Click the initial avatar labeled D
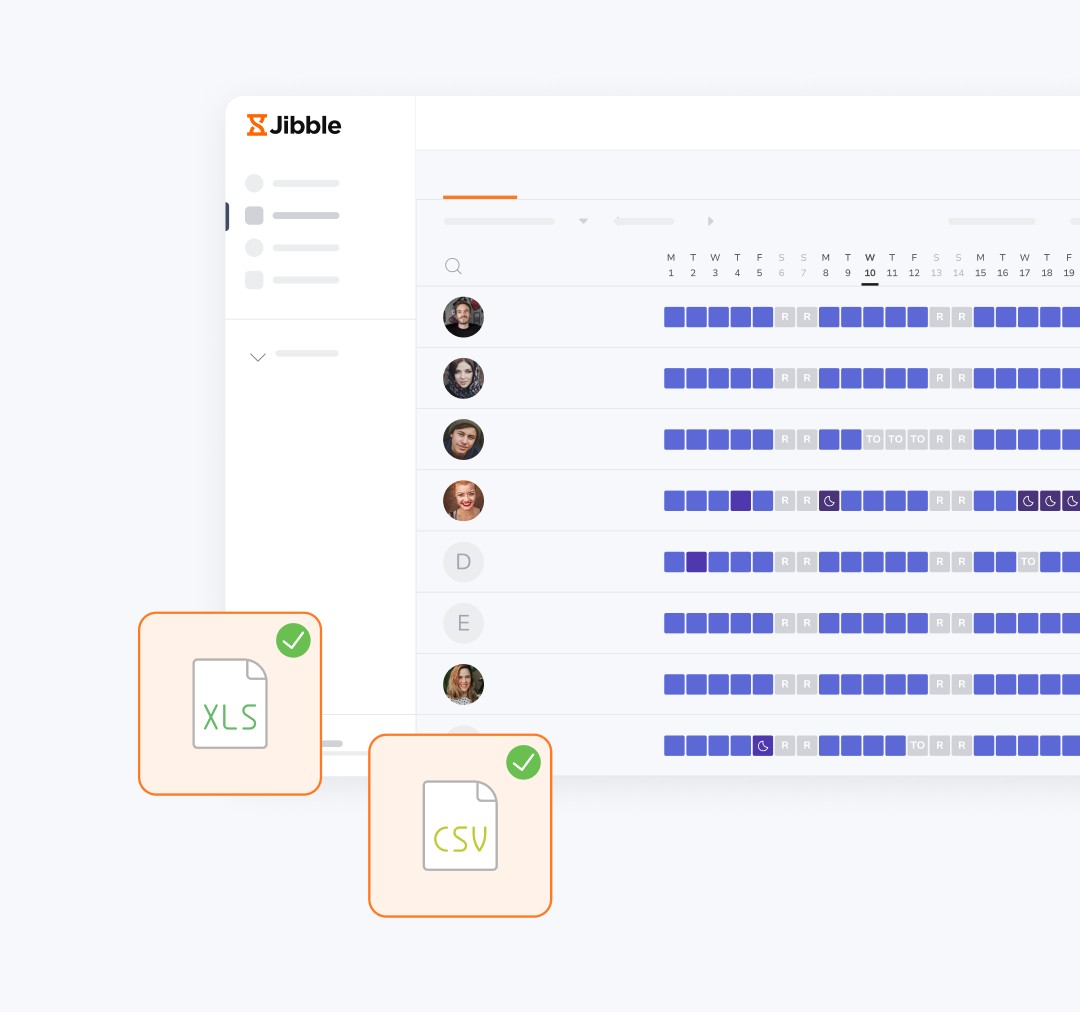This screenshot has width=1080, height=1012. point(463,562)
